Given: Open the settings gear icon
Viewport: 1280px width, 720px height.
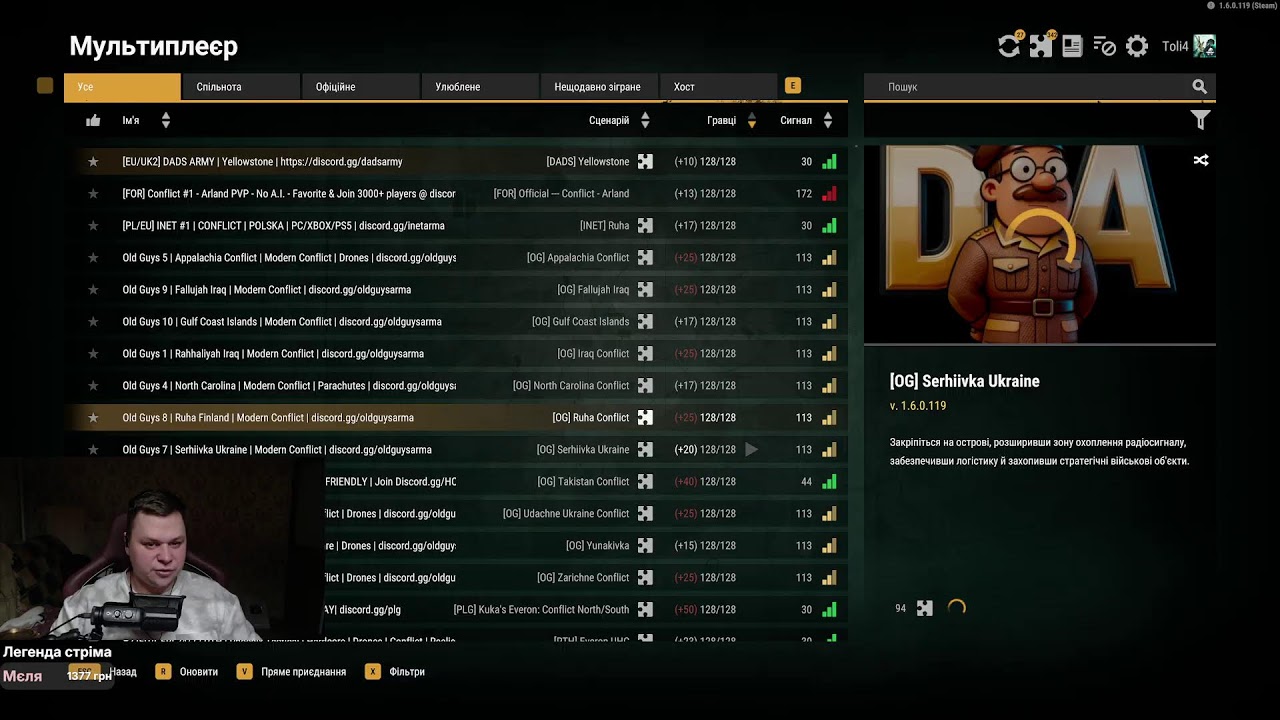Looking at the screenshot, I should click(1137, 46).
